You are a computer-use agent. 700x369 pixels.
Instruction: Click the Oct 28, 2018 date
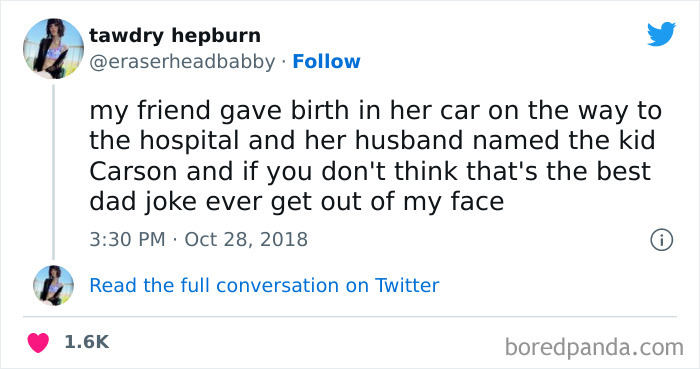(x=246, y=240)
